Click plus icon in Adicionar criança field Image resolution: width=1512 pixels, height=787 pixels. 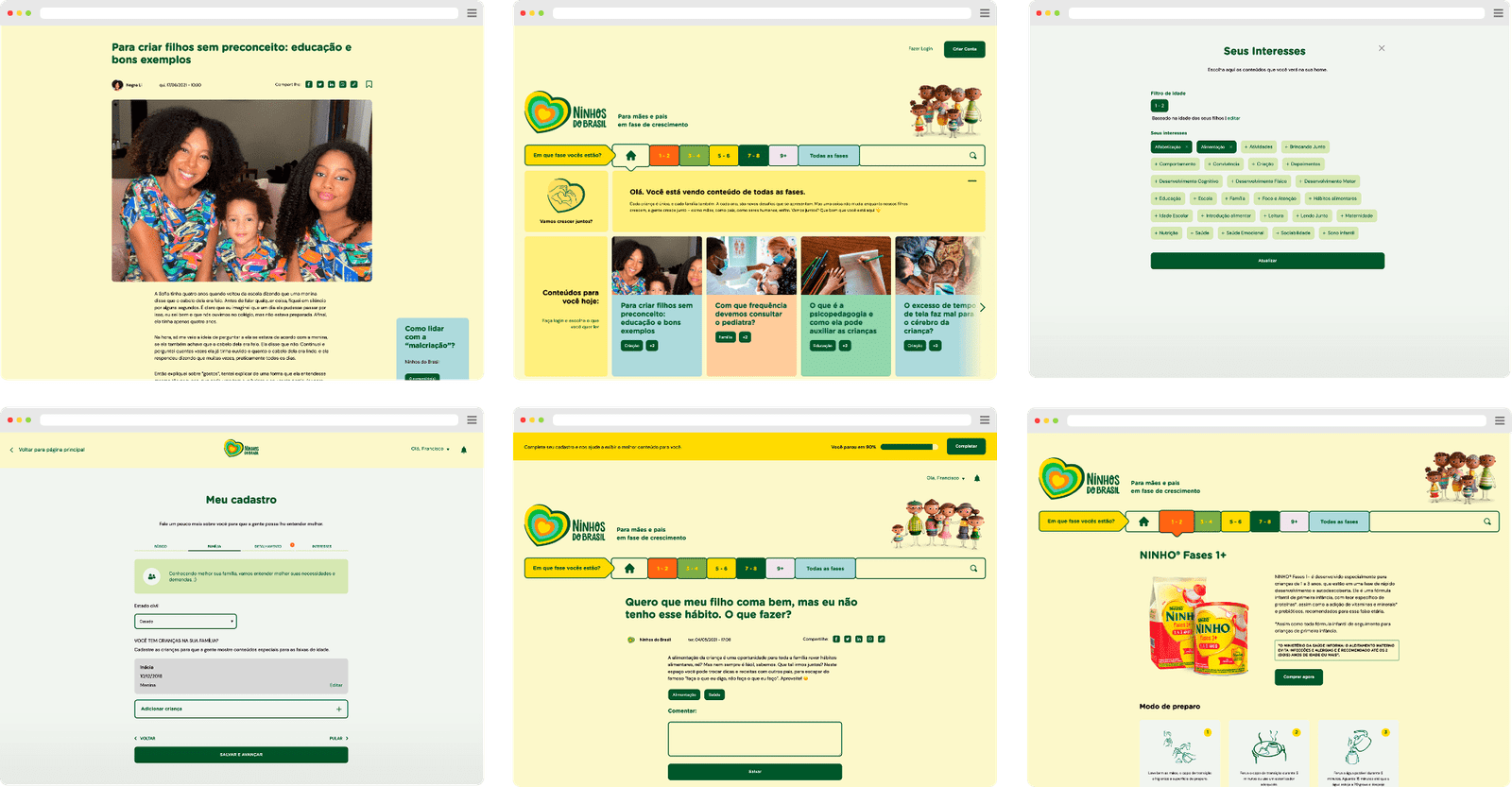338,709
